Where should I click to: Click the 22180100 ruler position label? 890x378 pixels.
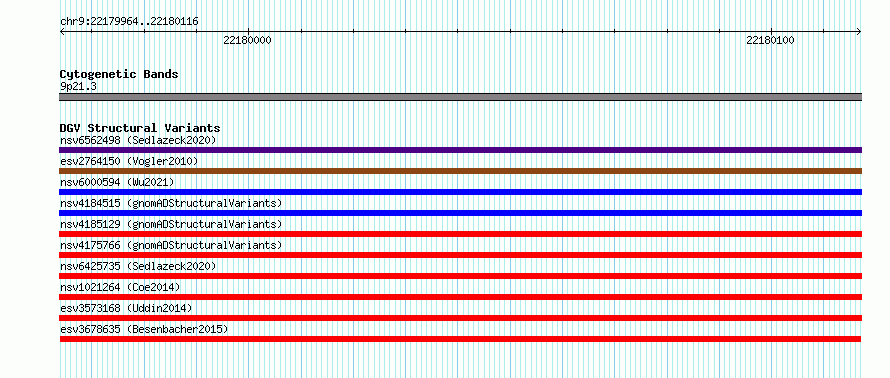770,40
